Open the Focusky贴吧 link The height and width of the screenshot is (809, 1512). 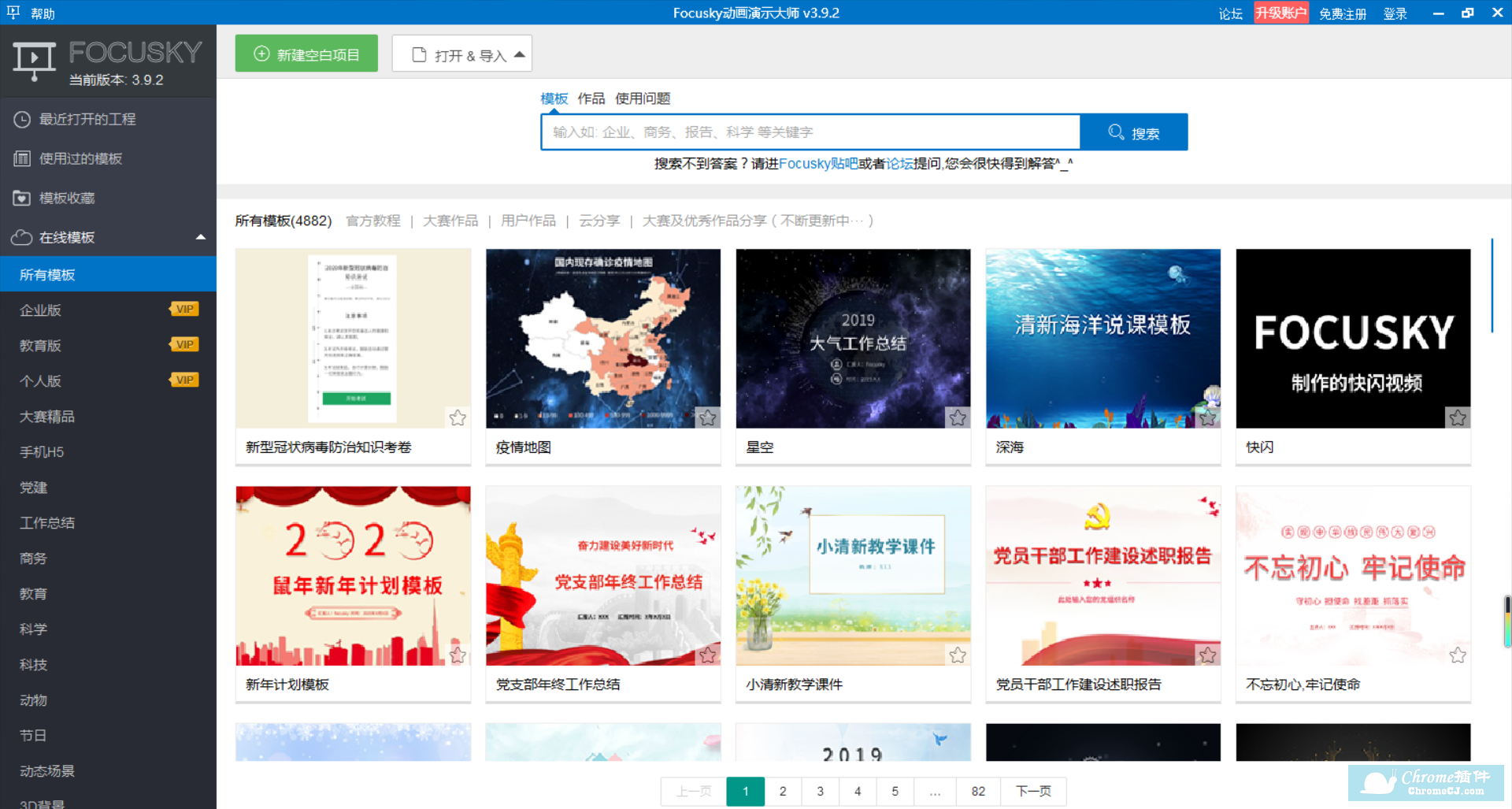(818, 164)
